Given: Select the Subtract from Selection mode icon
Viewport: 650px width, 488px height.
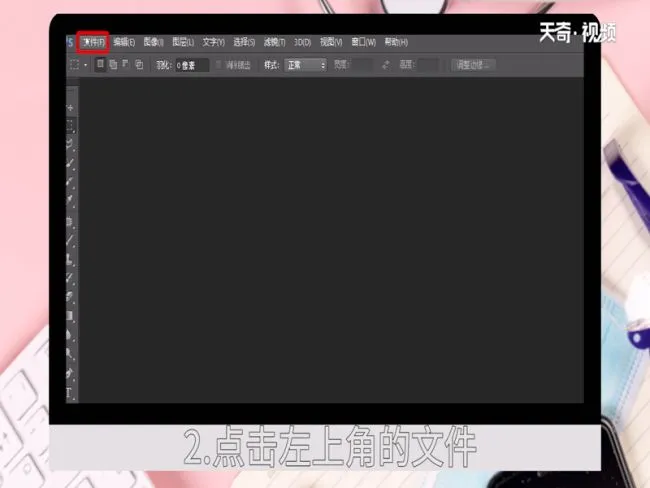Looking at the screenshot, I should tap(126, 64).
